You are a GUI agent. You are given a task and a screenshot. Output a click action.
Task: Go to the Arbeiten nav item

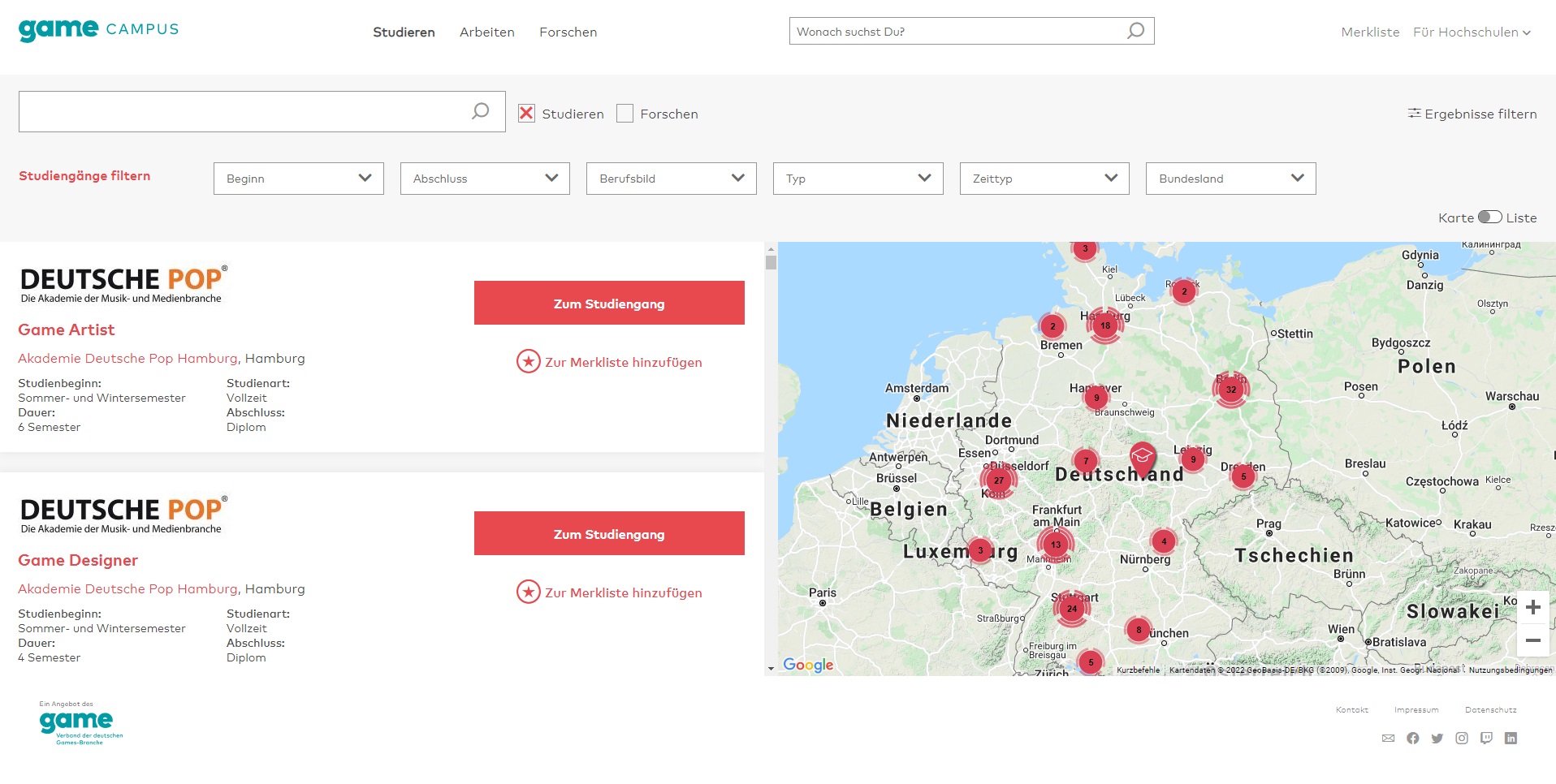point(487,32)
